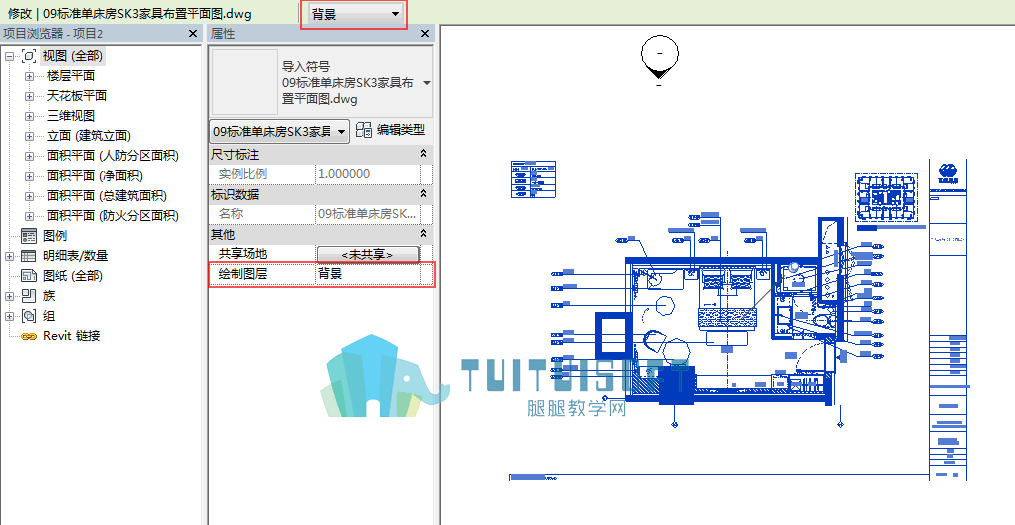Viewport: 1015px width, 525px height.
Task: Click the Revit 链接 link icon
Action: pos(28,336)
